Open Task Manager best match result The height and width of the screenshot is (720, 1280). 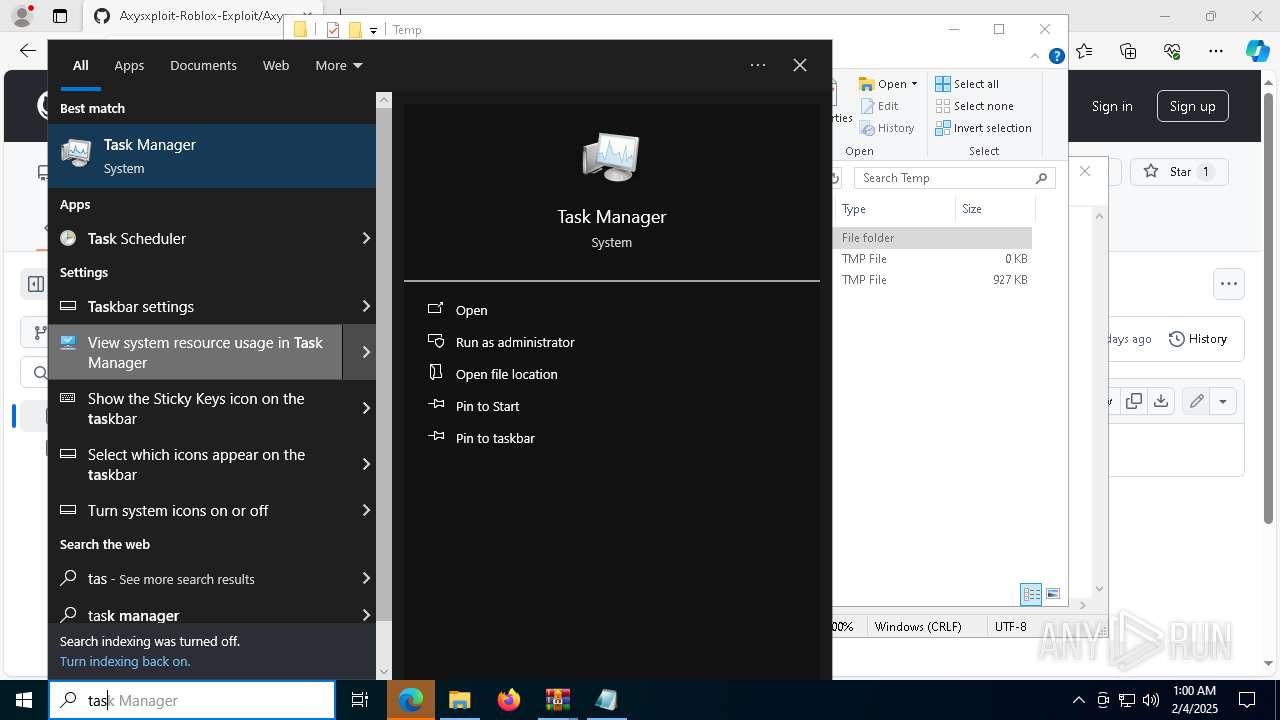point(212,156)
